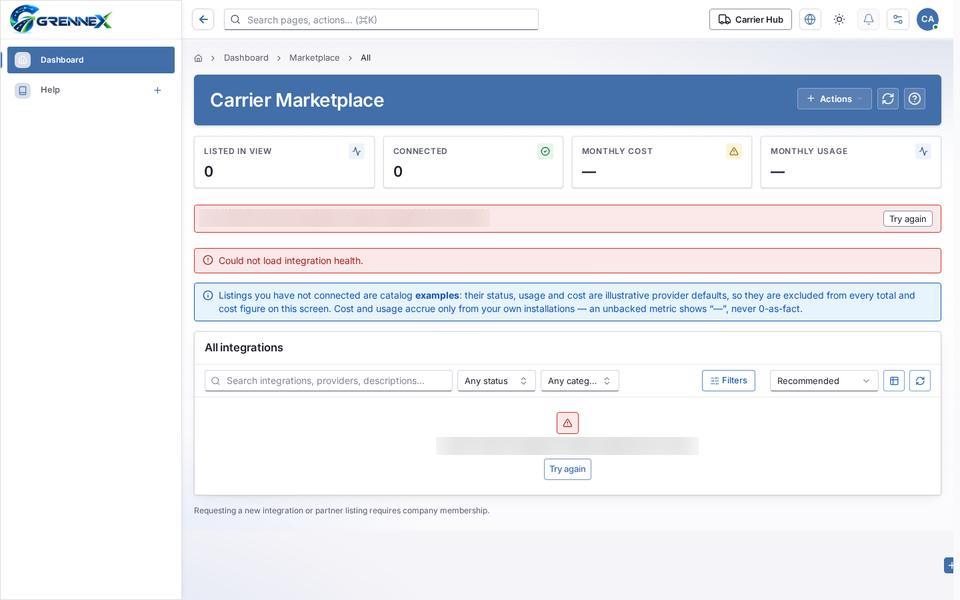
Task: Focus the Search pages, actions field
Action: (381, 20)
